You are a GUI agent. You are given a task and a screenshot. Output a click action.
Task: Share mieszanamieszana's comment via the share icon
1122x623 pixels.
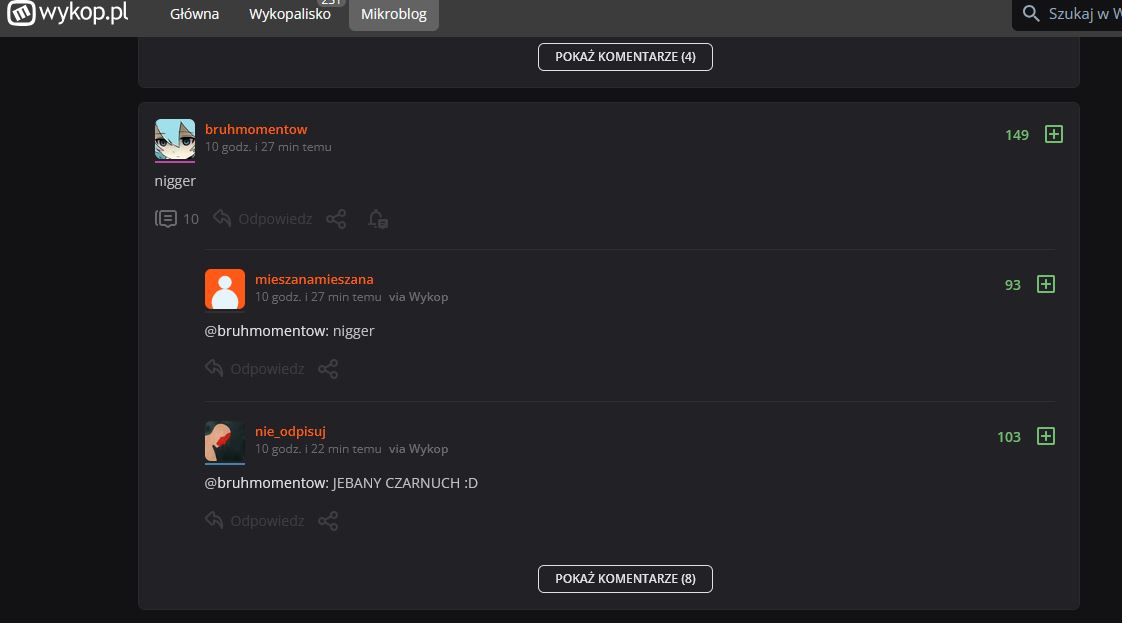pos(328,369)
